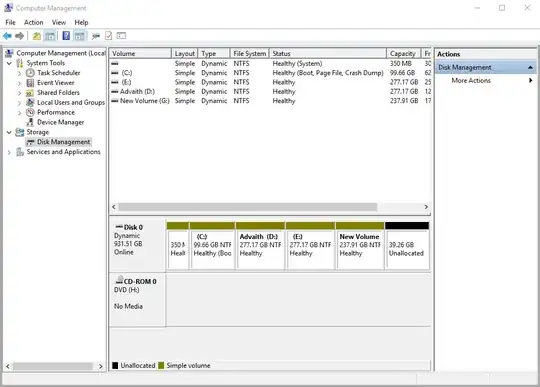Click the Back arrow toolbar icon
This screenshot has height=387, width=540.
[7, 36]
